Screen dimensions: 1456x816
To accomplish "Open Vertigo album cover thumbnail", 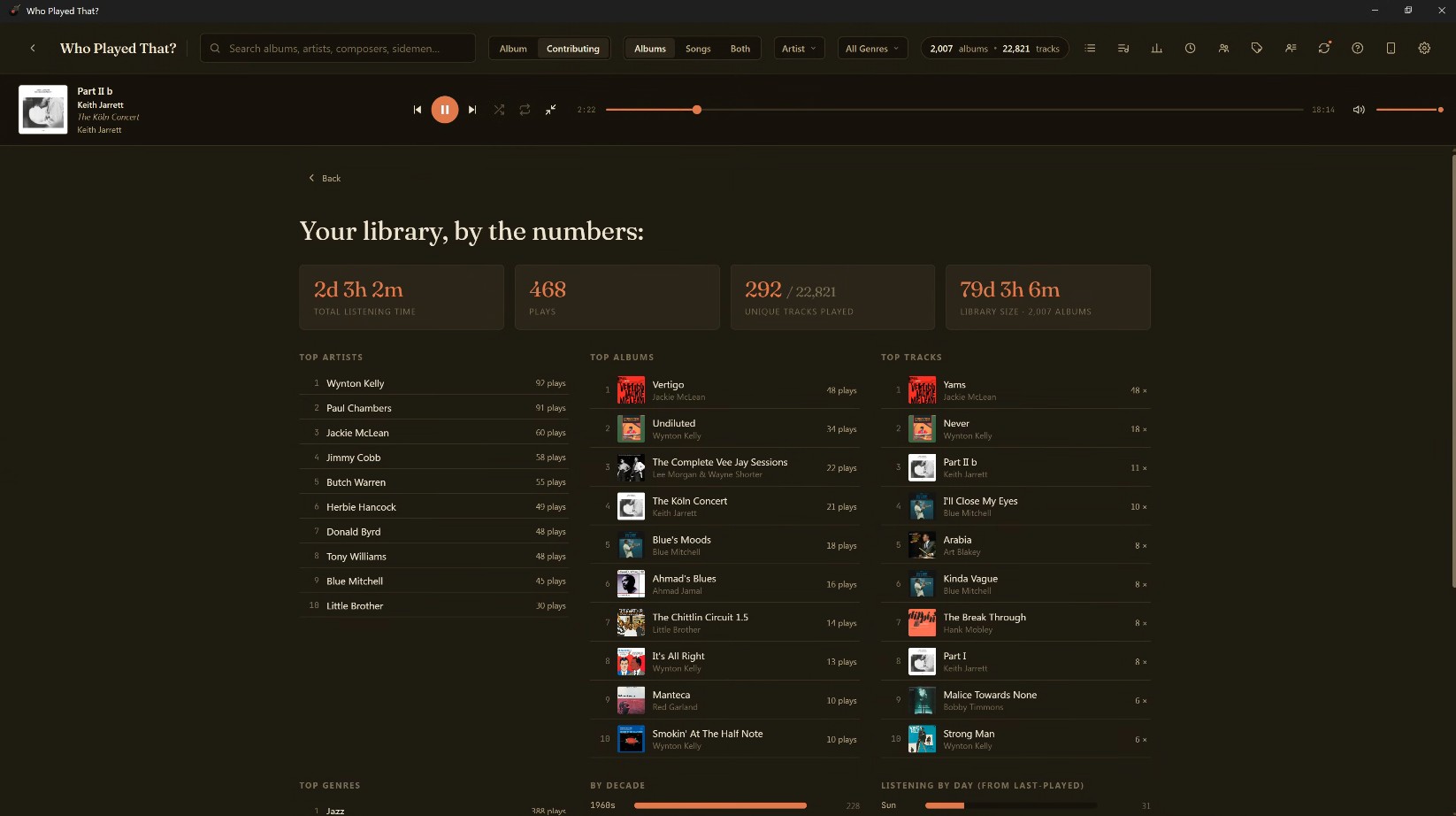I will point(631,390).
